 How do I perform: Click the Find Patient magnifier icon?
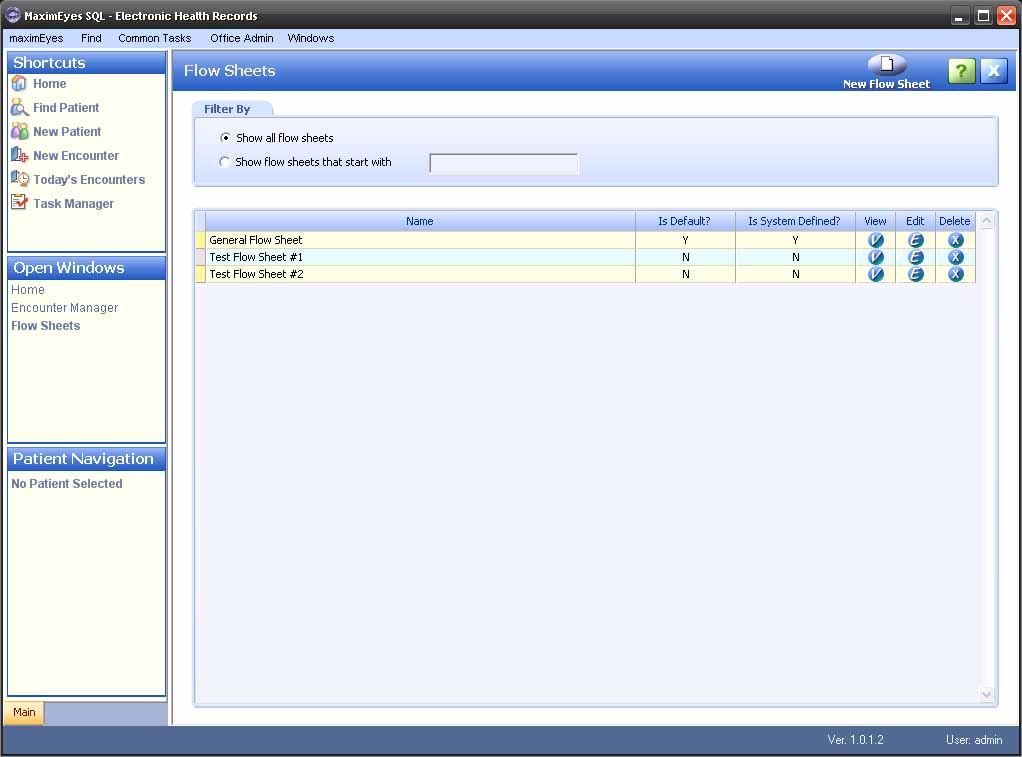(19, 108)
